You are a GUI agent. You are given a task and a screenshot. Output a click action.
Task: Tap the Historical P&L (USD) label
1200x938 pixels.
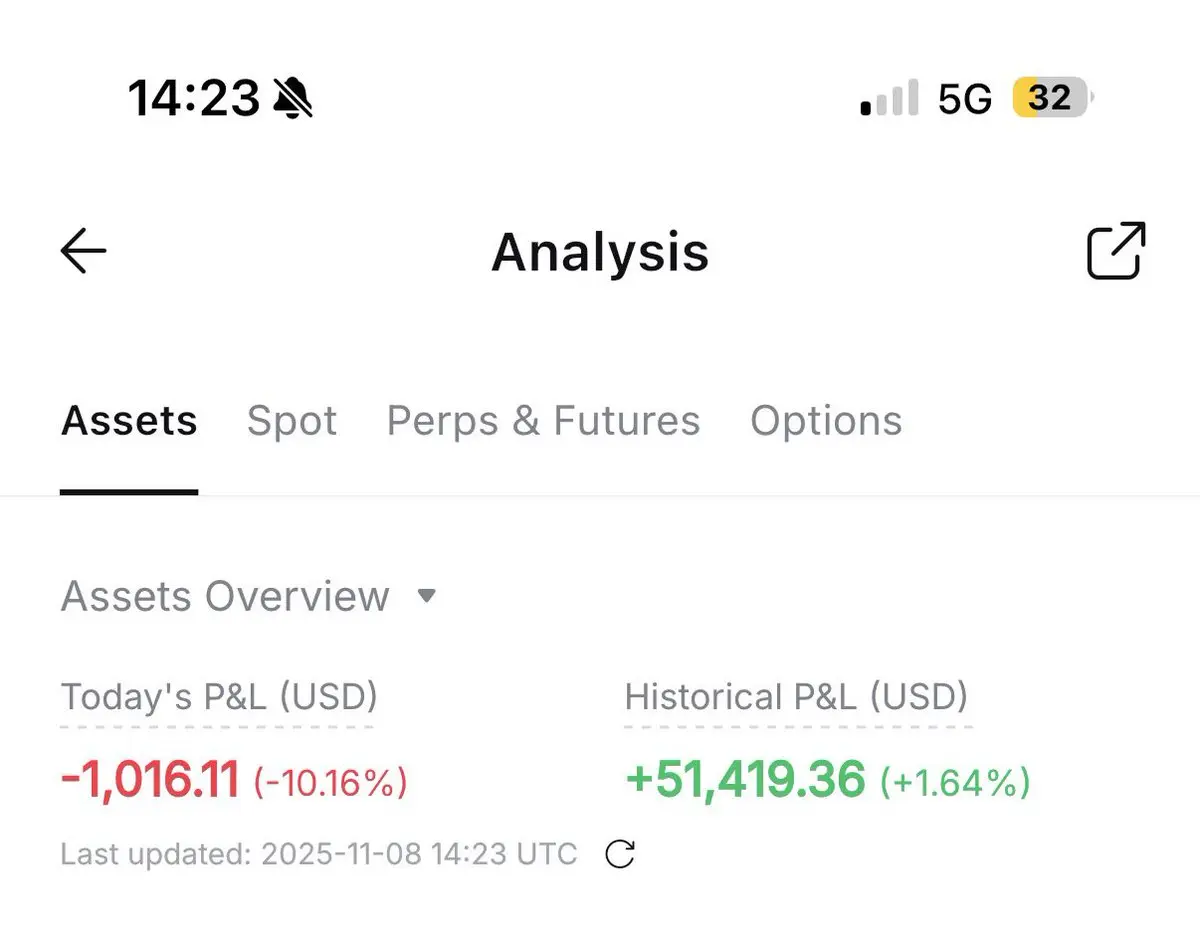point(796,696)
